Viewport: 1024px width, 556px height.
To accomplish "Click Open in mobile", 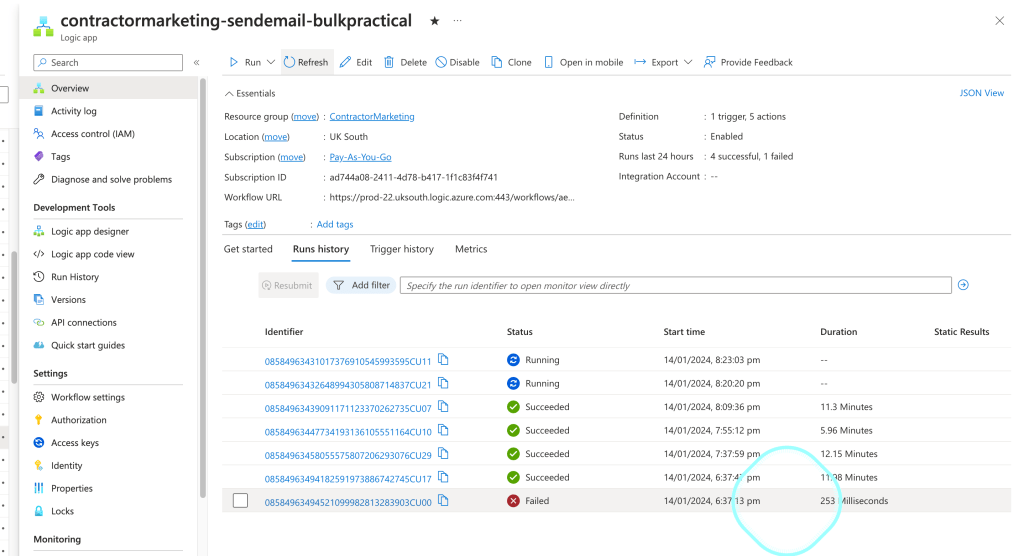I will pos(583,62).
